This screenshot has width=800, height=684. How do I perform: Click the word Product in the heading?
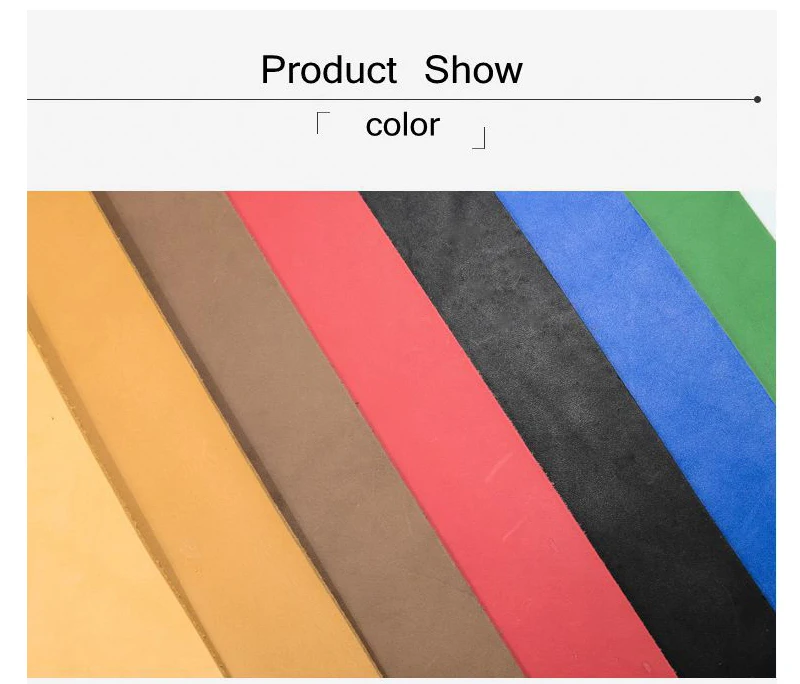click(329, 70)
